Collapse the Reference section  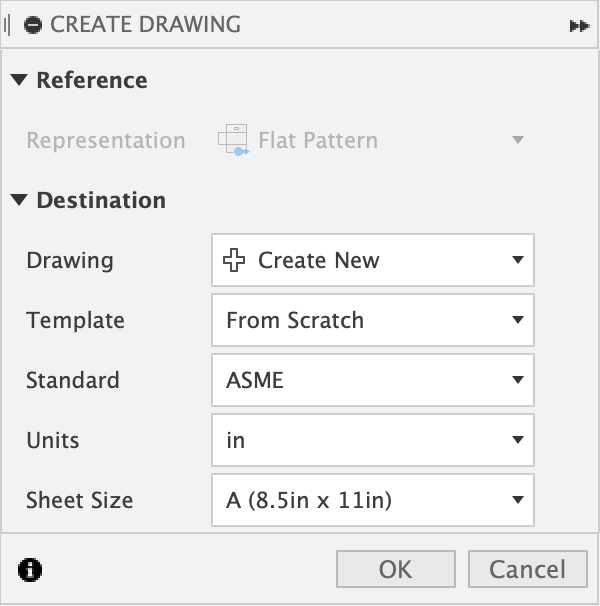(20, 81)
